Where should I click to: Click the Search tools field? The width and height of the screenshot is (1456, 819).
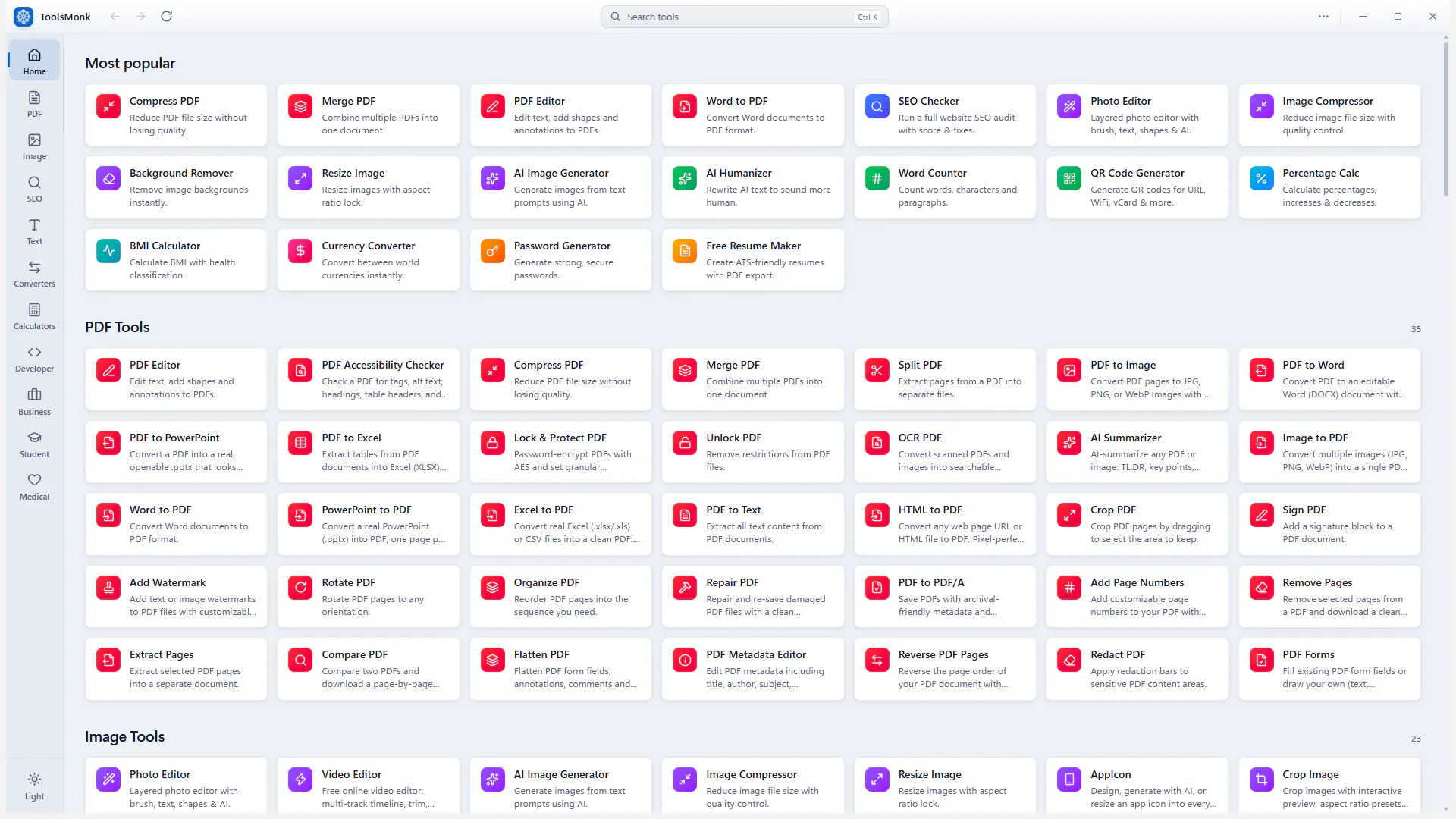click(744, 17)
